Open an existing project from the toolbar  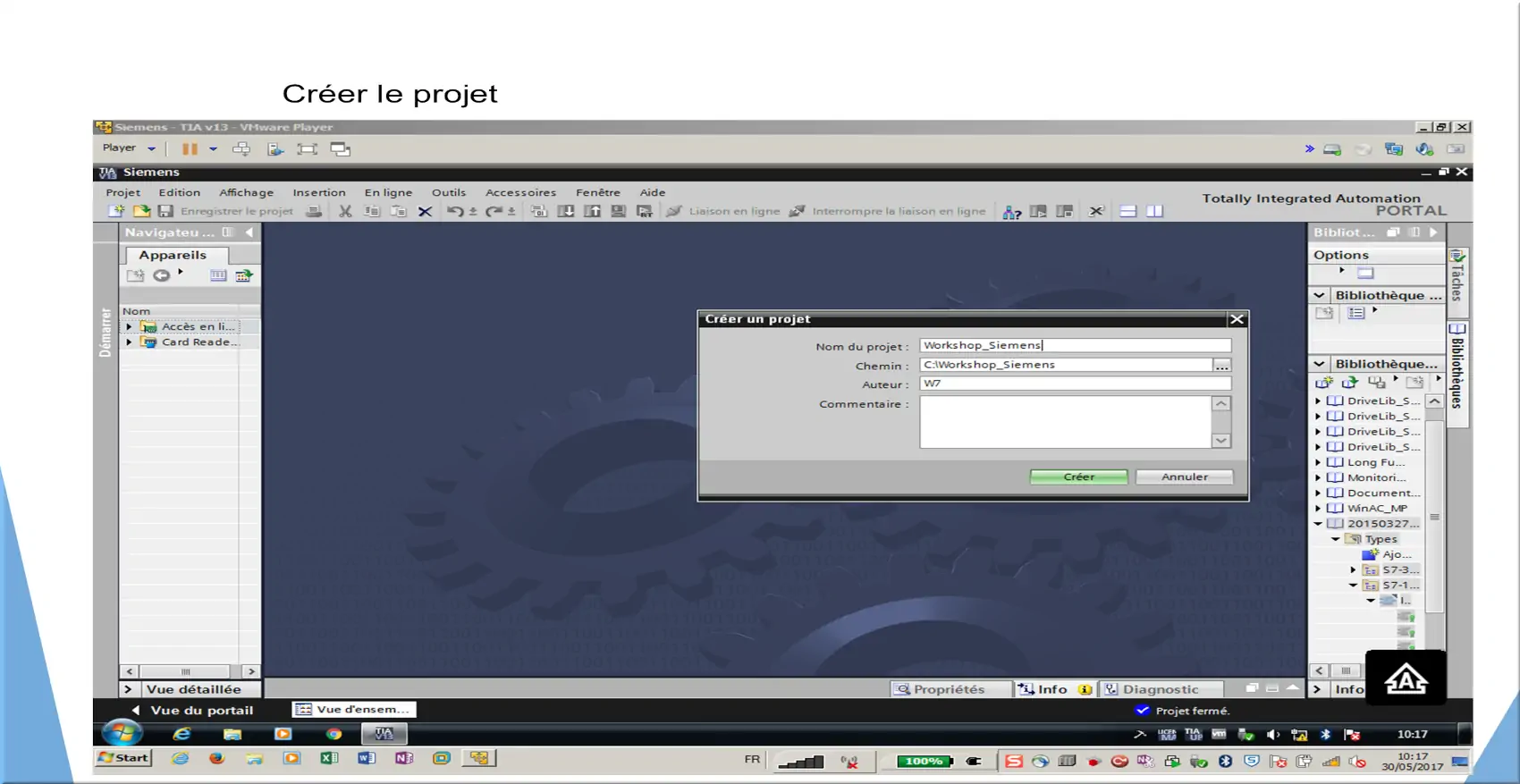coord(141,211)
